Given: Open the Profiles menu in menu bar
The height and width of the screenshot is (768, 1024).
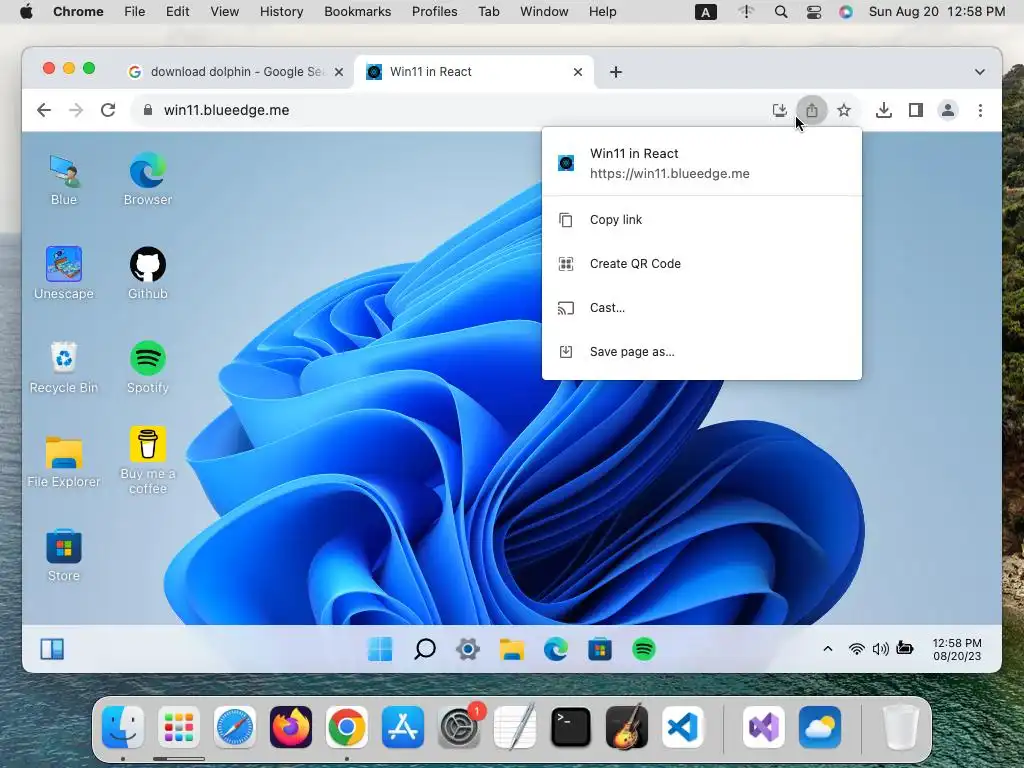Looking at the screenshot, I should coord(434,12).
